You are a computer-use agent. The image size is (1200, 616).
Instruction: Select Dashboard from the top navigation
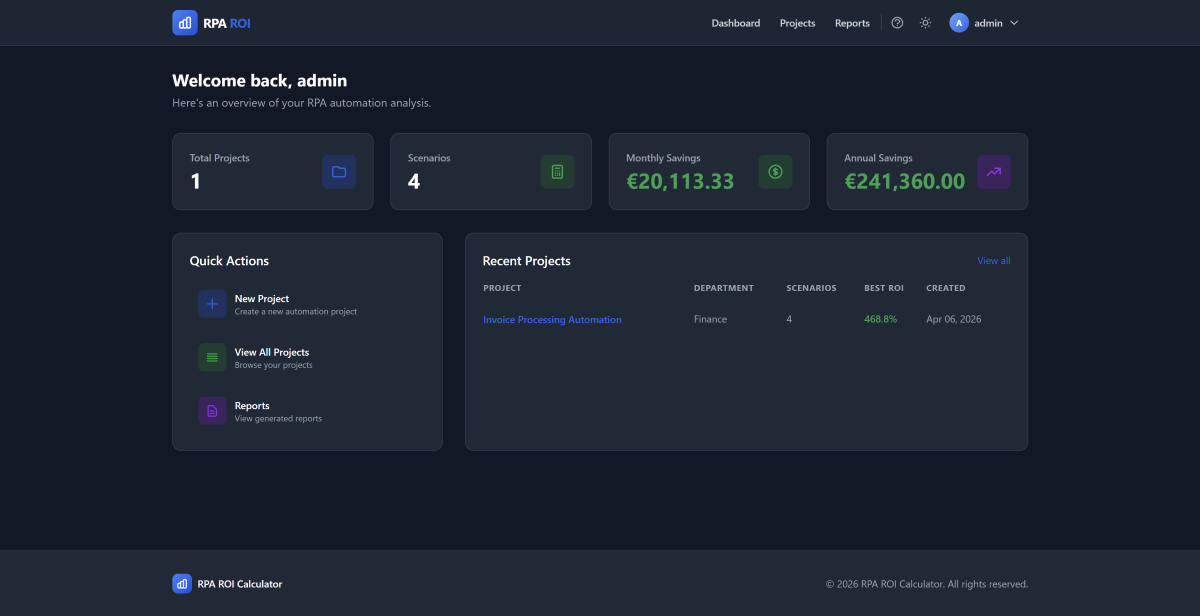click(736, 22)
